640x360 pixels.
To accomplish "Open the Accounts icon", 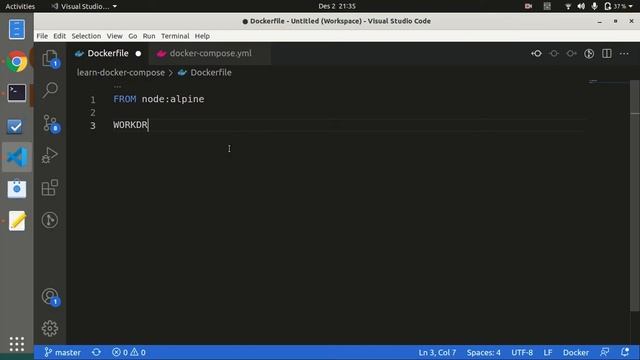I will tap(50, 296).
